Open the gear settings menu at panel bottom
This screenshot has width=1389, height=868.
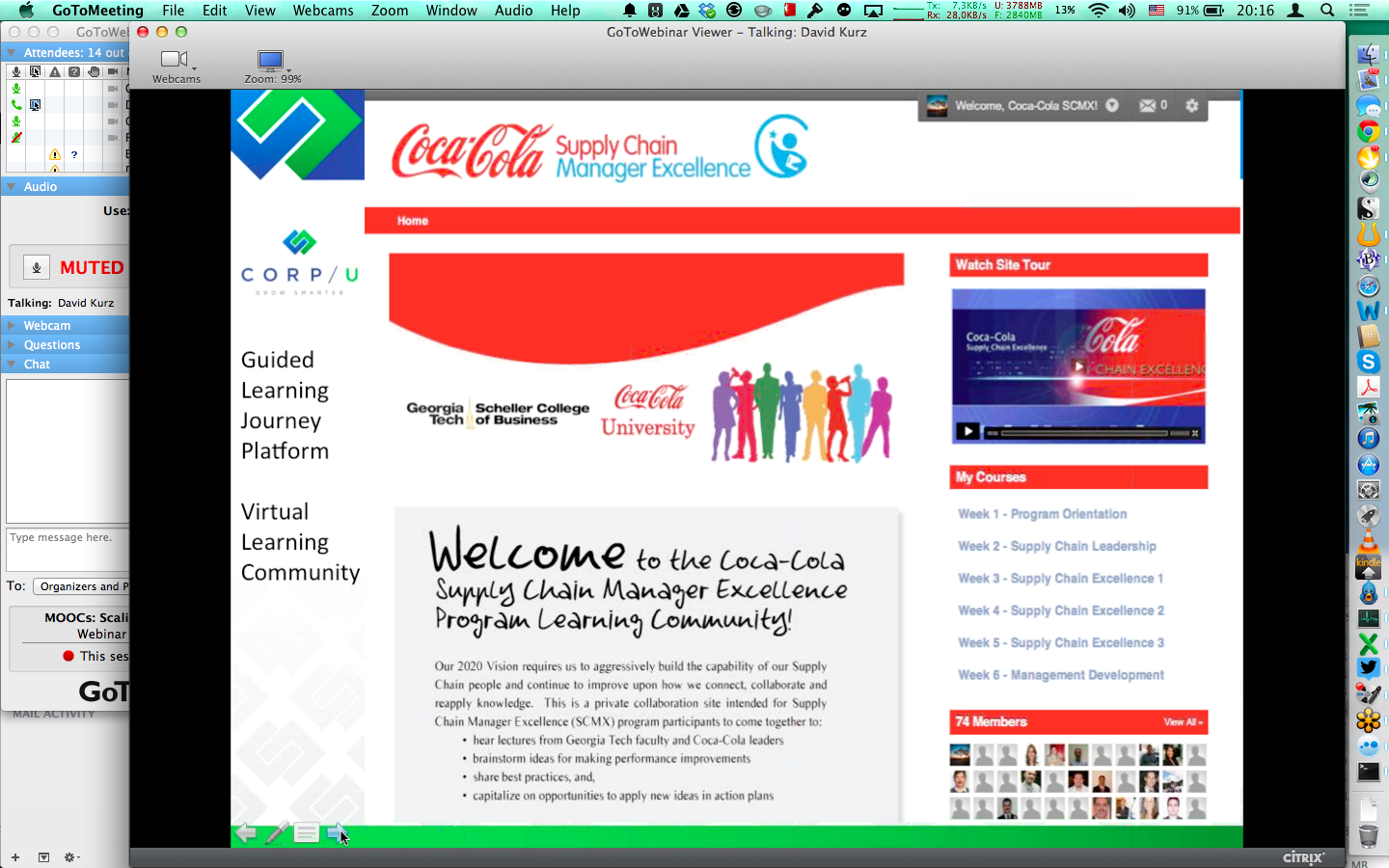70,856
